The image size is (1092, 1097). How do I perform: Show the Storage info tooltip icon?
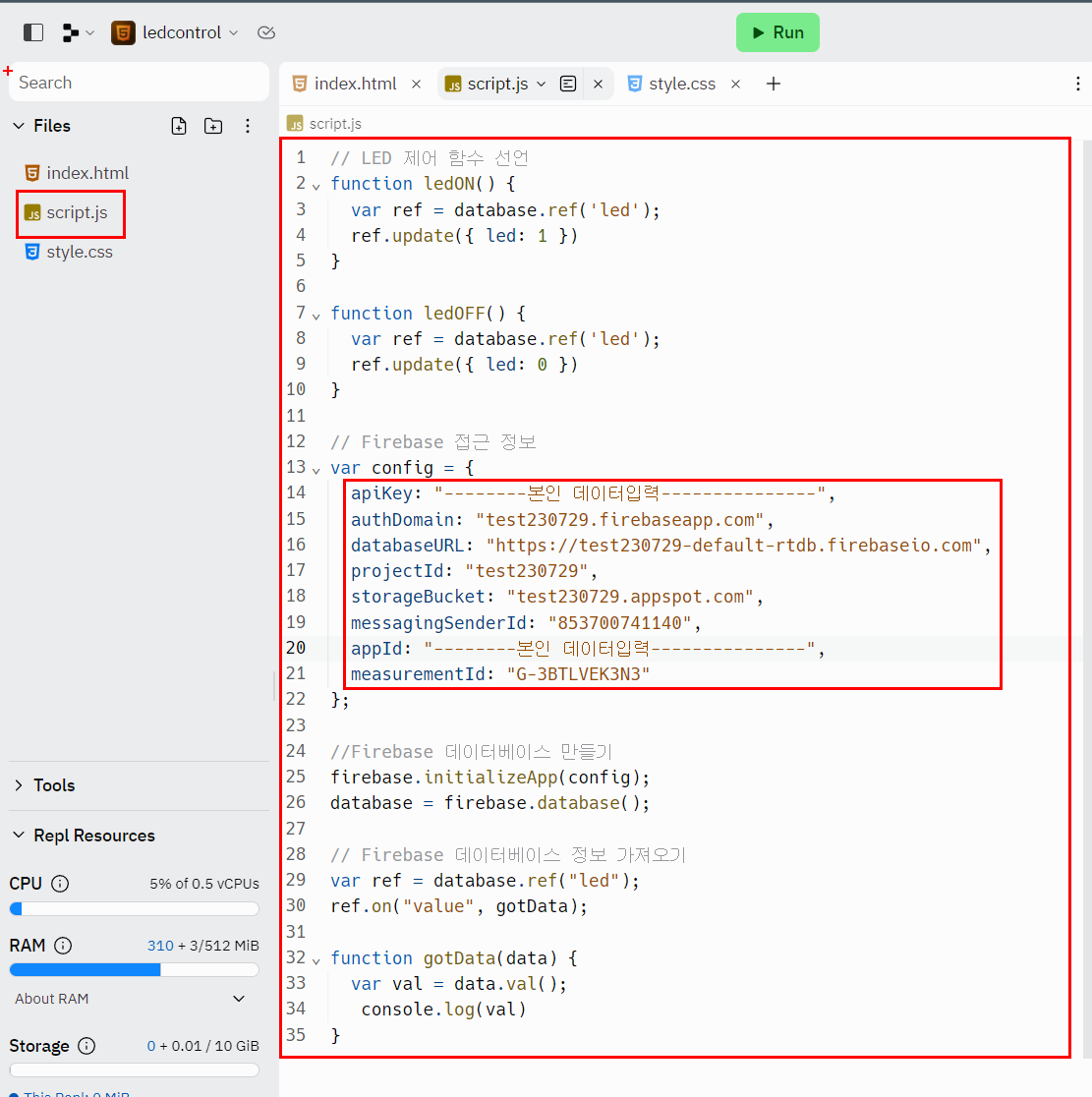[86, 1046]
